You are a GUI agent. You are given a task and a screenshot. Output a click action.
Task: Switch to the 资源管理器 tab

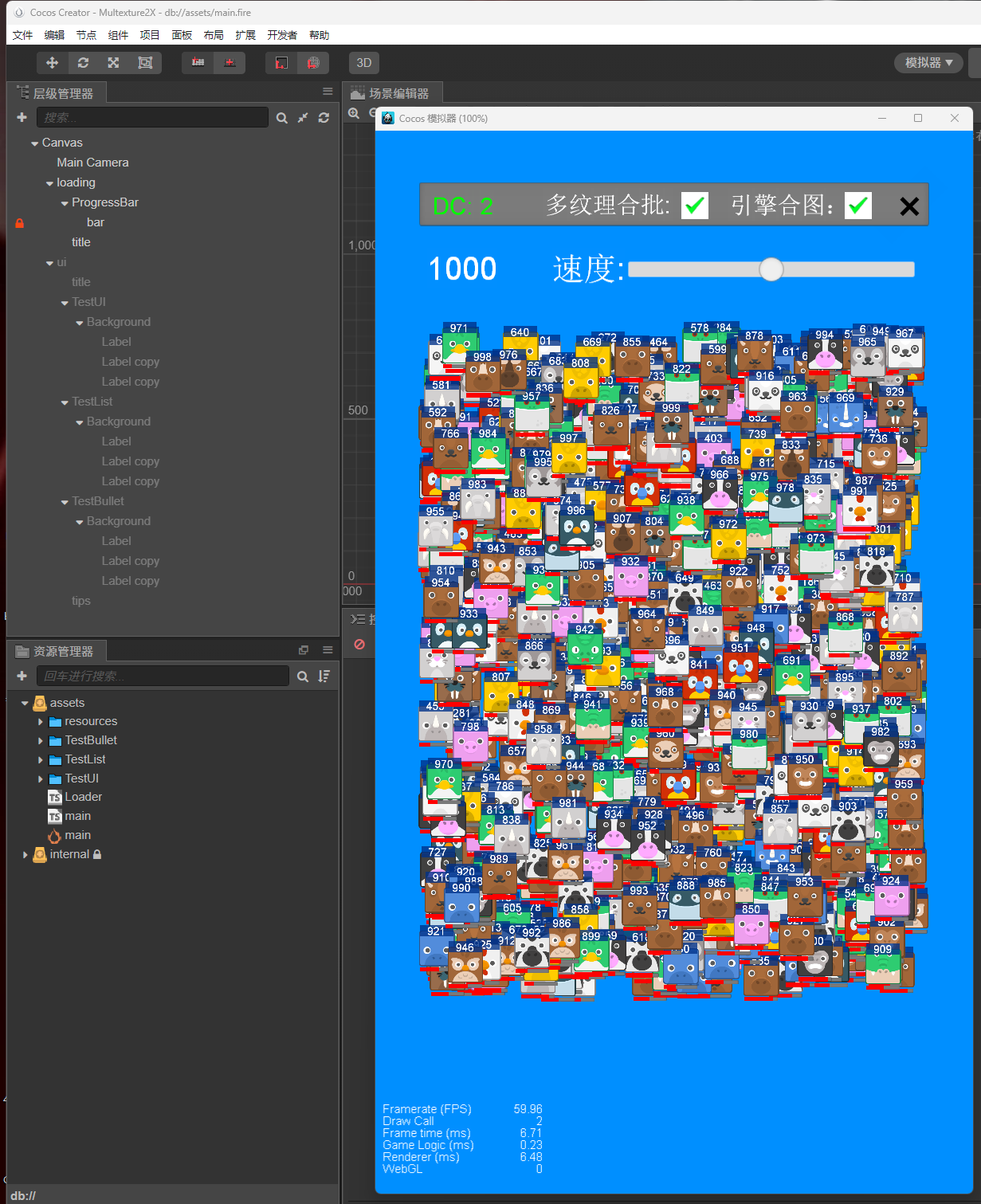[56, 651]
